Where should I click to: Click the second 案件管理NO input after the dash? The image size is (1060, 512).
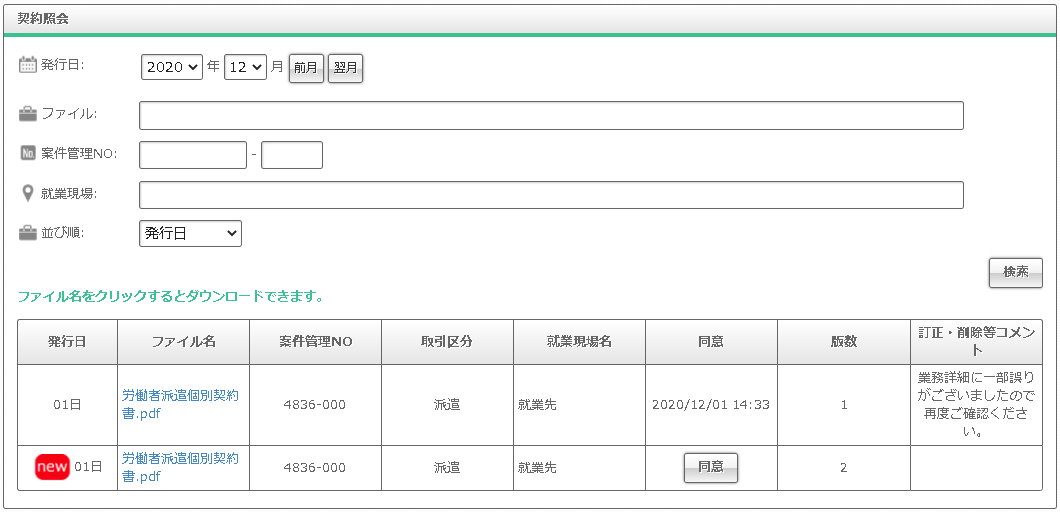(x=292, y=155)
